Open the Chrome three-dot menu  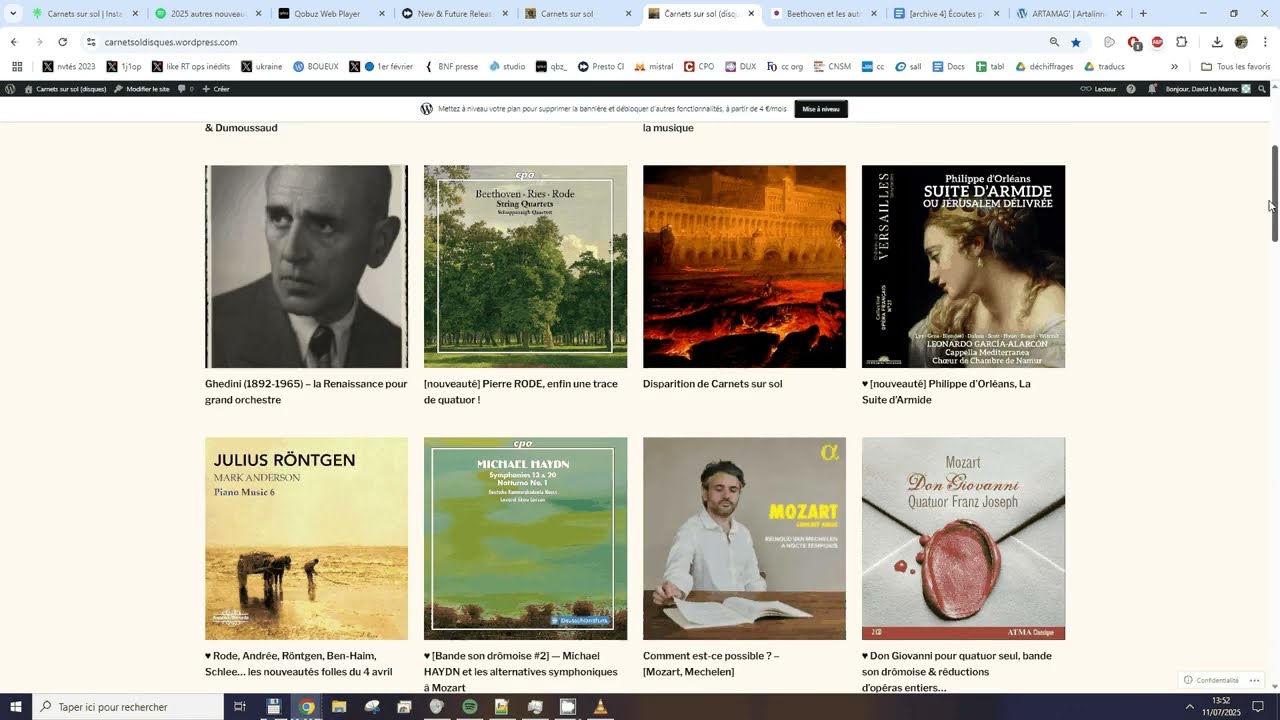coord(1265,42)
